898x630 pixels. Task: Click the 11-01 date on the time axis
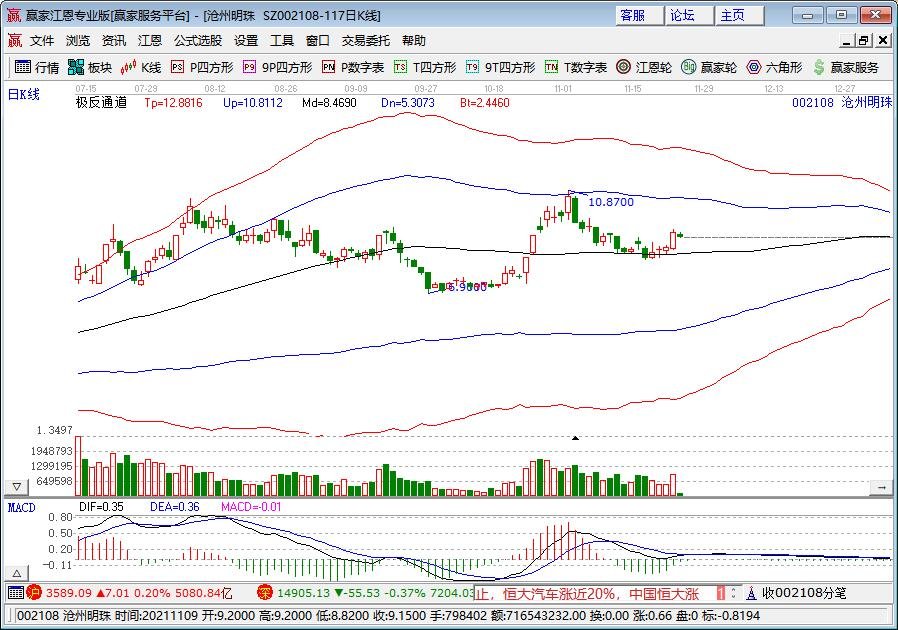pyautogui.click(x=563, y=89)
